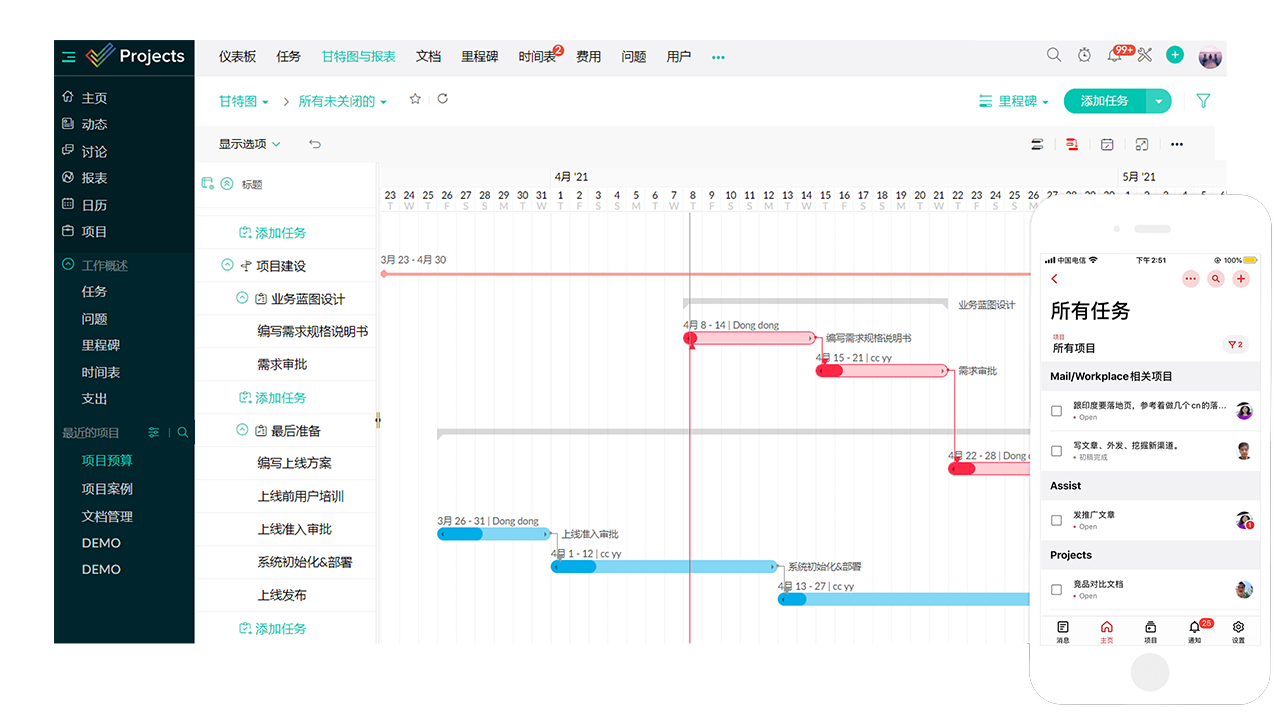The height and width of the screenshot is (724, 1280).
Task: Tap the phone's pink plus add button
Action: 1241,279
